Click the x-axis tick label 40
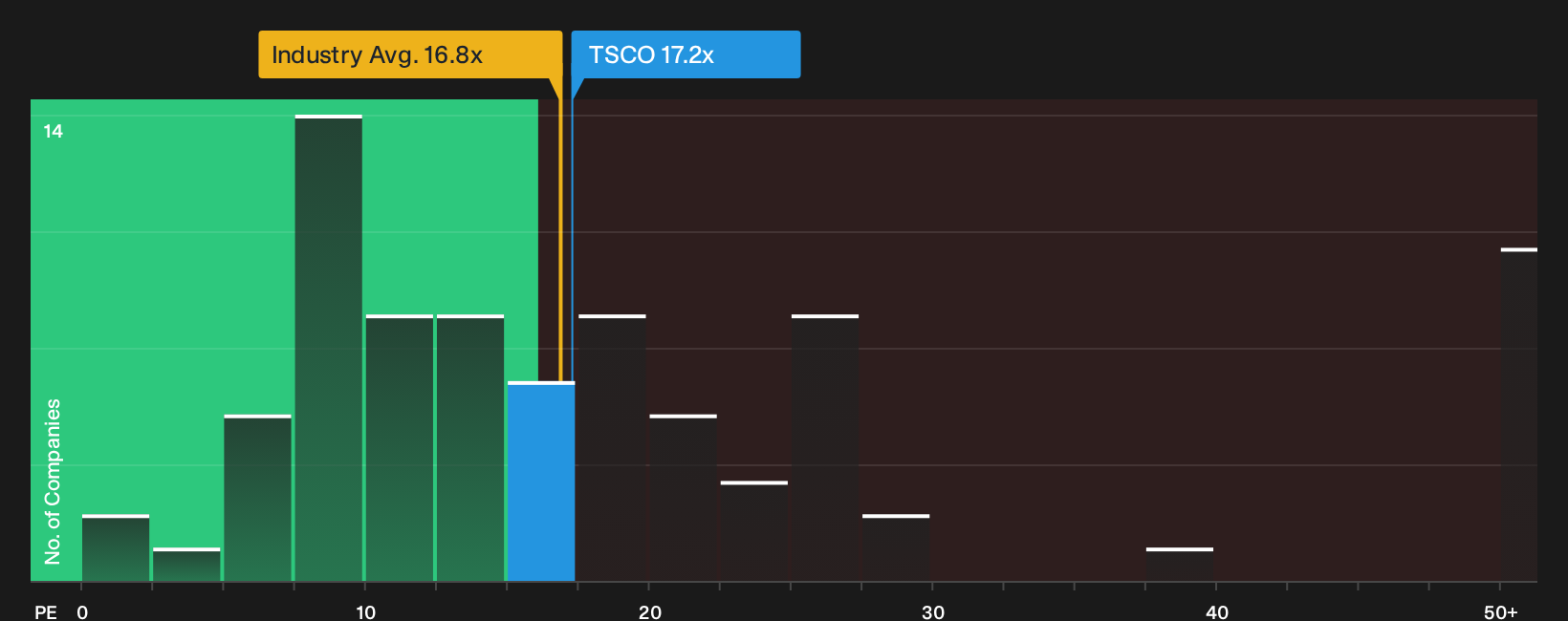Screen dimensions: 1568x621 tap(1217, 612)
